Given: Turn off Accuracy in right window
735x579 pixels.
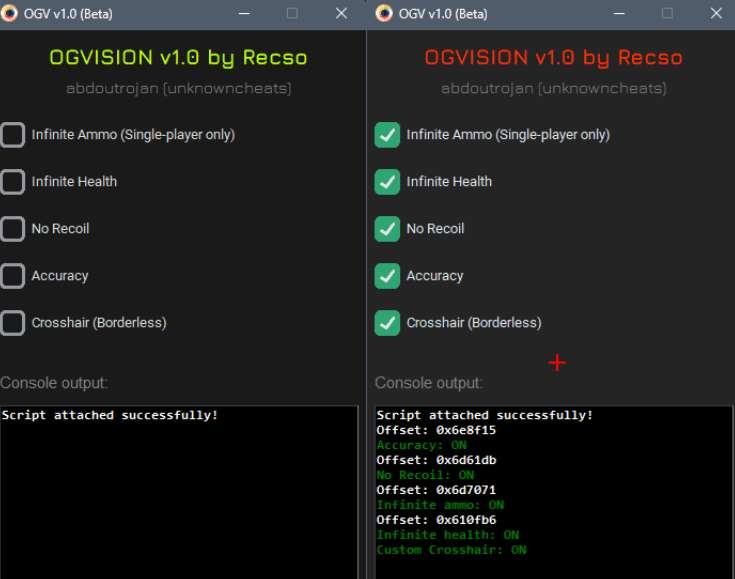Looking at the screenshot, I should pyautogui.click(x=387, y=276).
